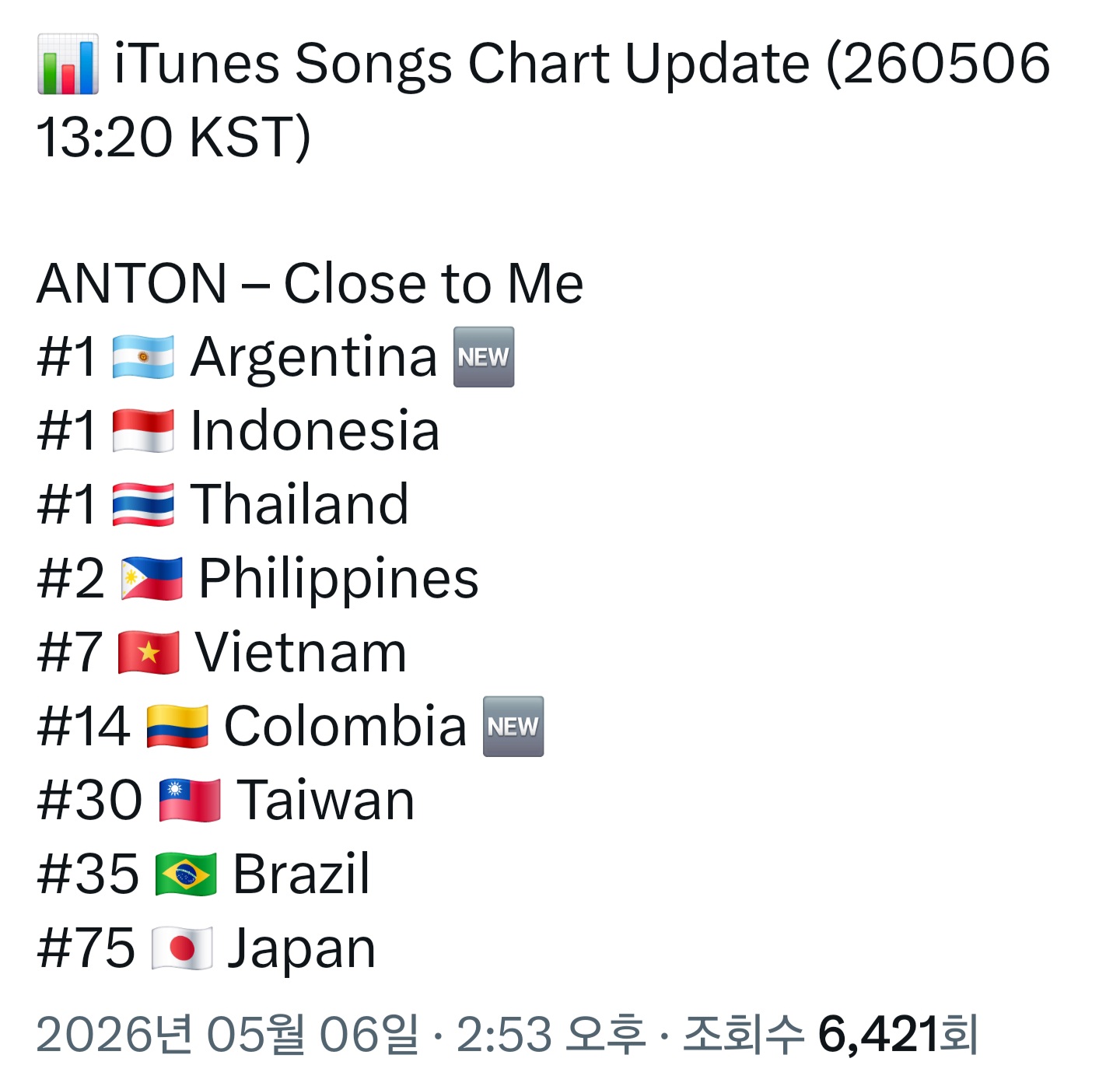Click the NEW badge beside Colombia
This screenshot has width=1120, height=1090.
click(x=513, y=727)
